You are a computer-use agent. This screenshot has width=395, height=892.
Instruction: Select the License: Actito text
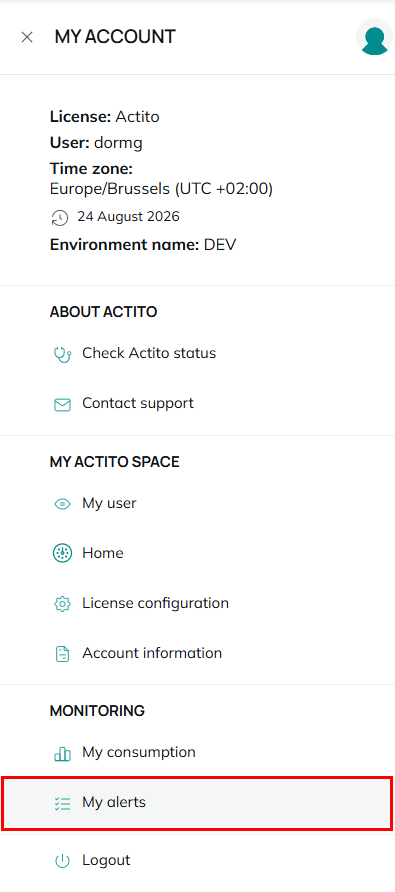(x=105, y=117)
